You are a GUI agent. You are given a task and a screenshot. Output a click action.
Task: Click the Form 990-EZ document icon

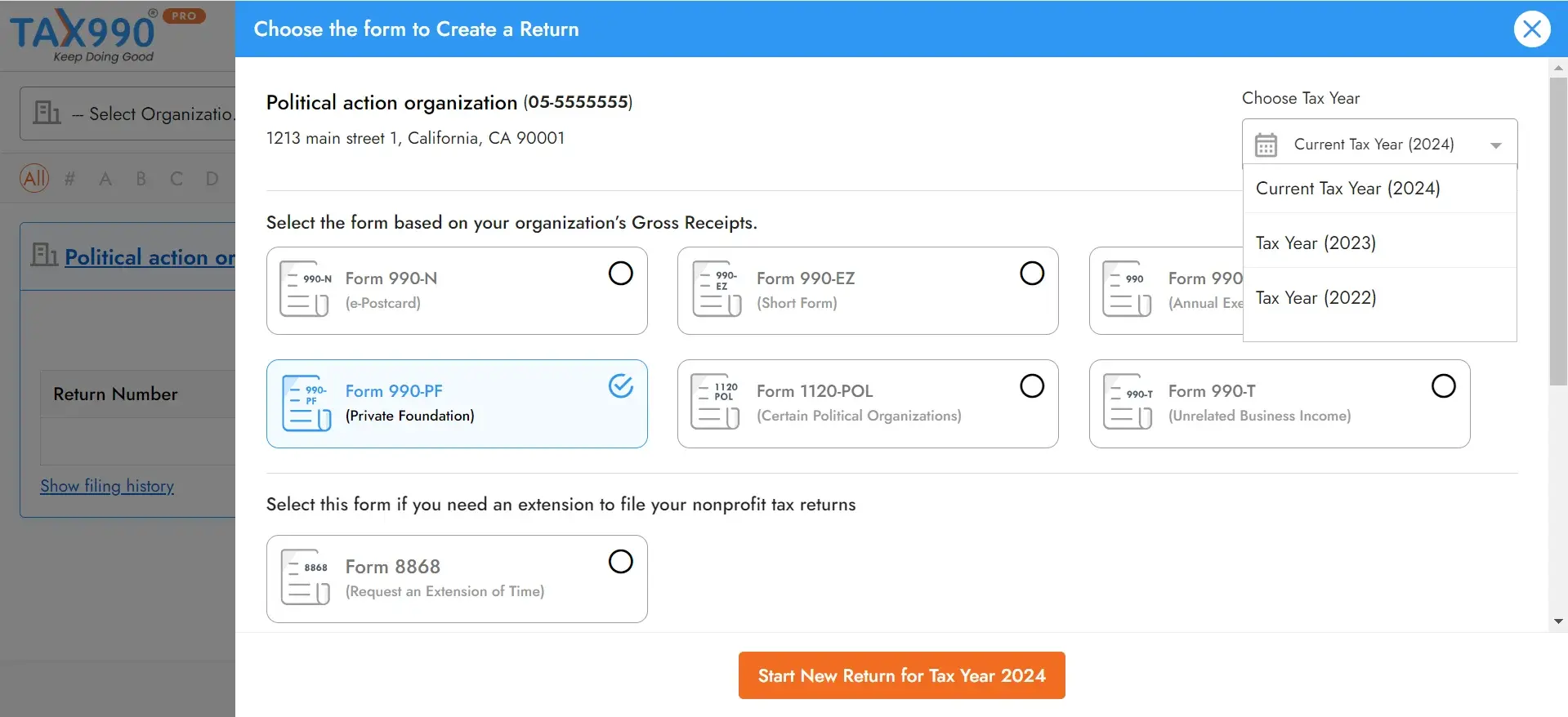(x=717, y=289)
